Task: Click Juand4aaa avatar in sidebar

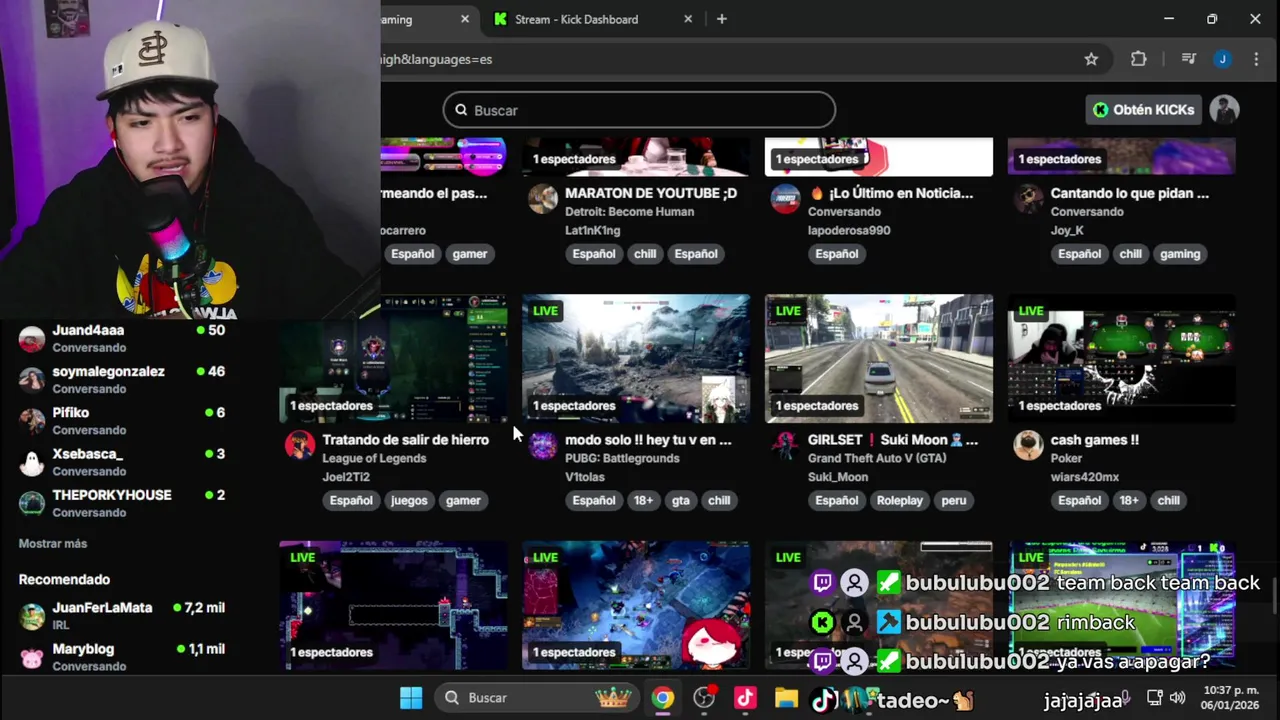Action: [32, 339]
